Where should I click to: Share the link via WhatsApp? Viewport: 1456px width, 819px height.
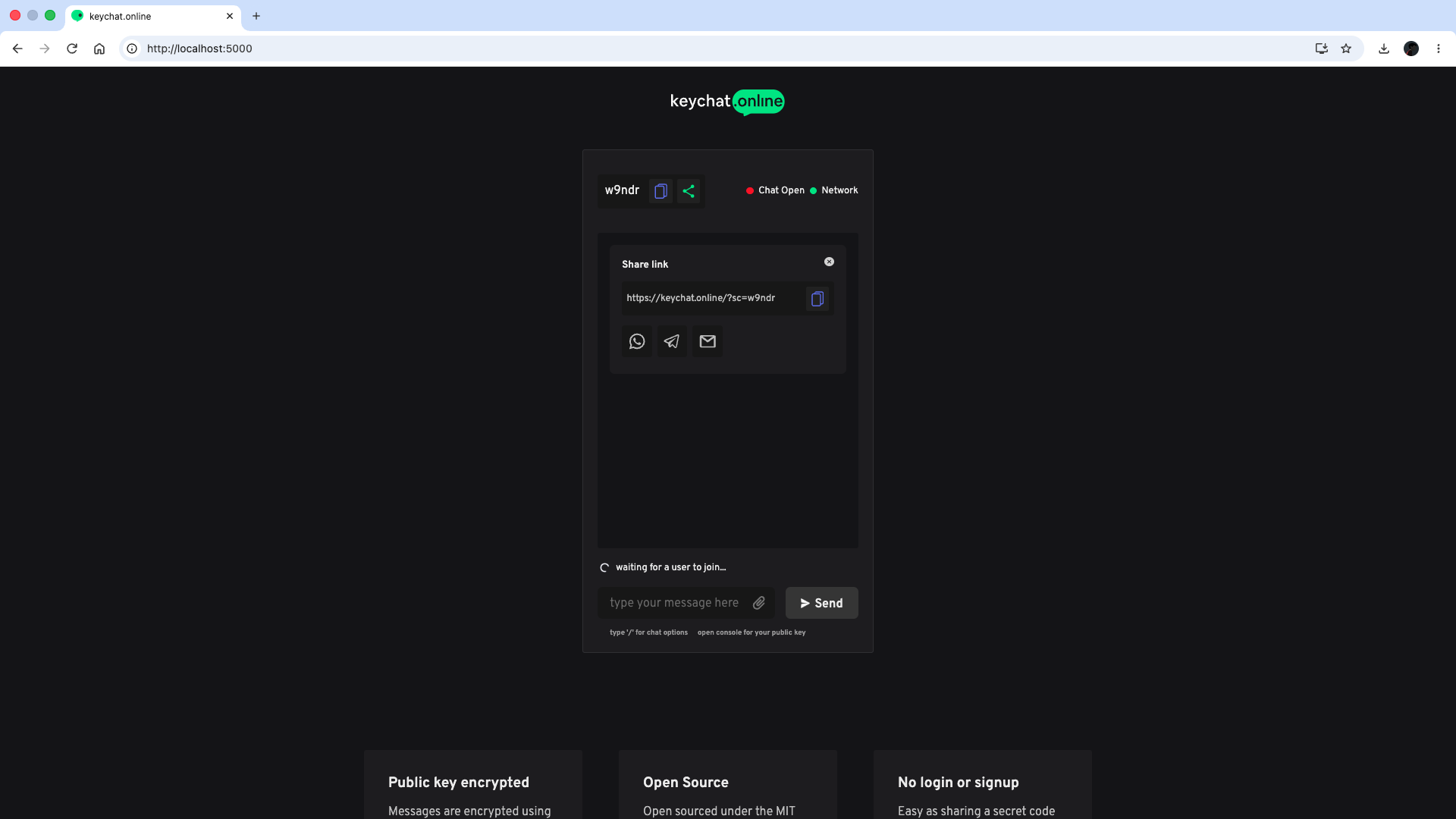tap(637, 341)
